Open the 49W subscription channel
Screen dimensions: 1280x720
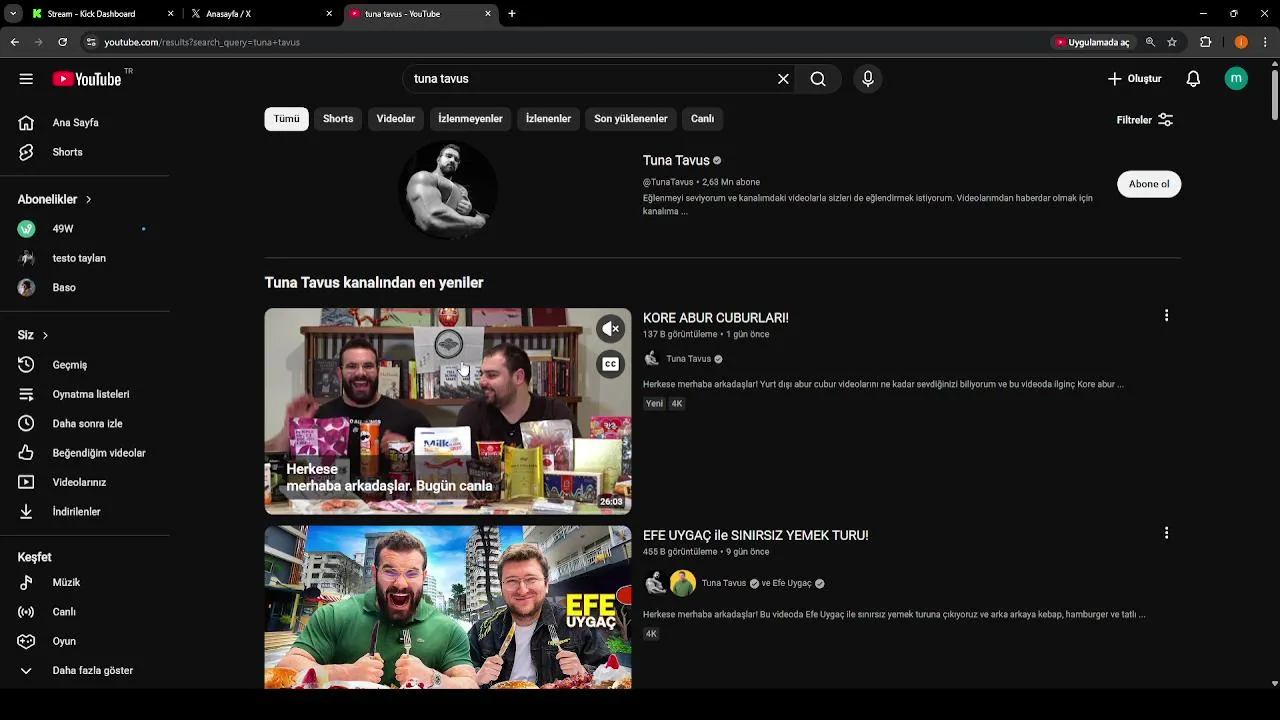coord(85,229)
